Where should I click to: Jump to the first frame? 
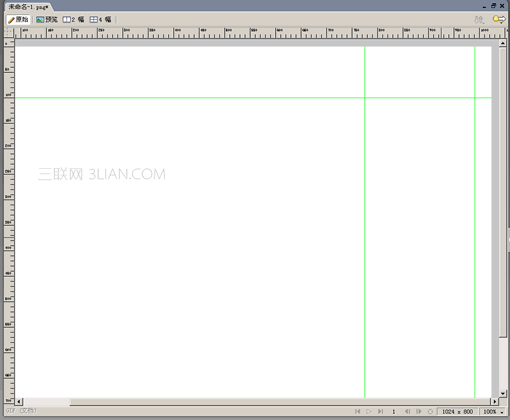coord(357,412)
